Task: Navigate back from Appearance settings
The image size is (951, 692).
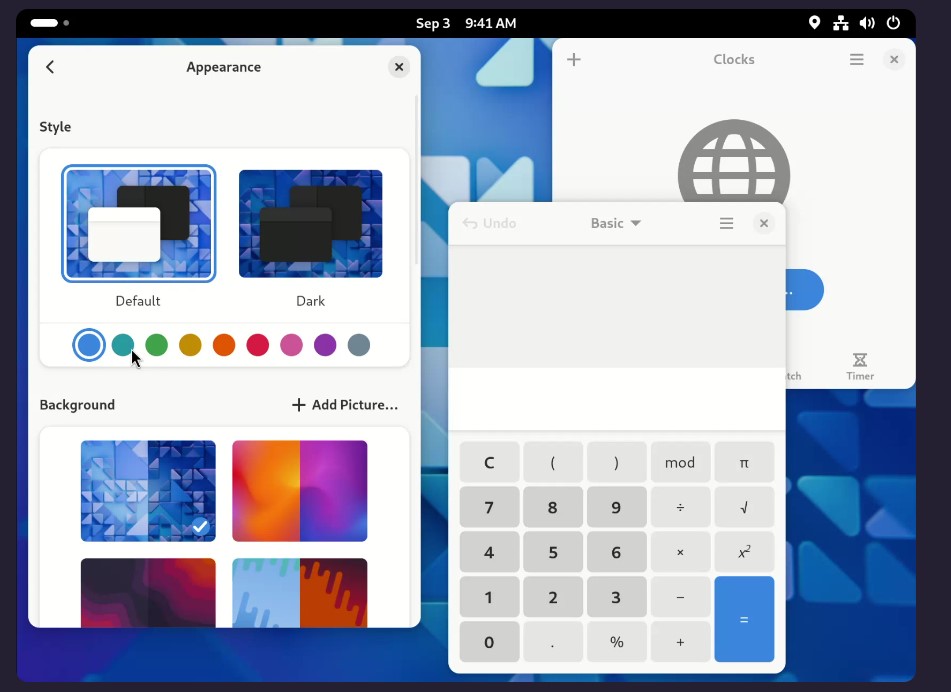Action: (x=50, y=67)
